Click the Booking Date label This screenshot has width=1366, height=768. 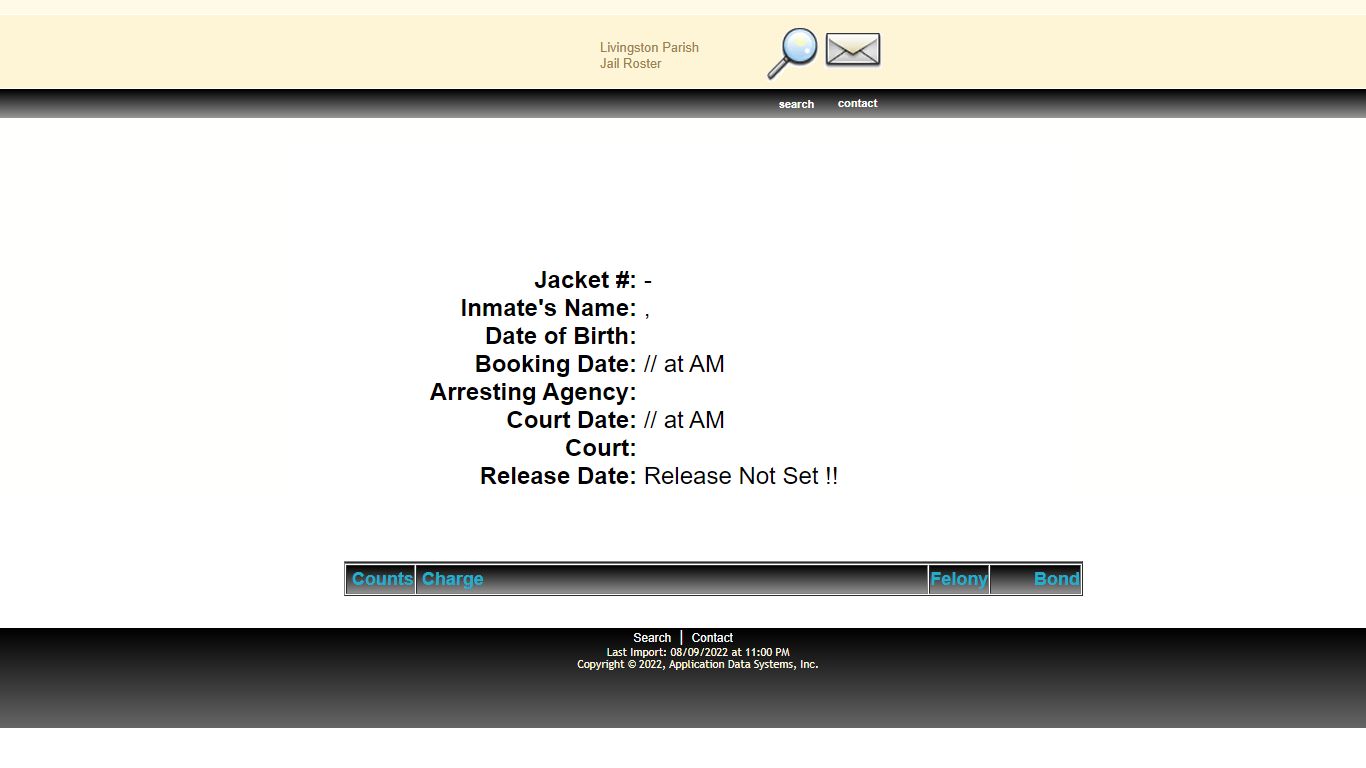click(555, 364)
